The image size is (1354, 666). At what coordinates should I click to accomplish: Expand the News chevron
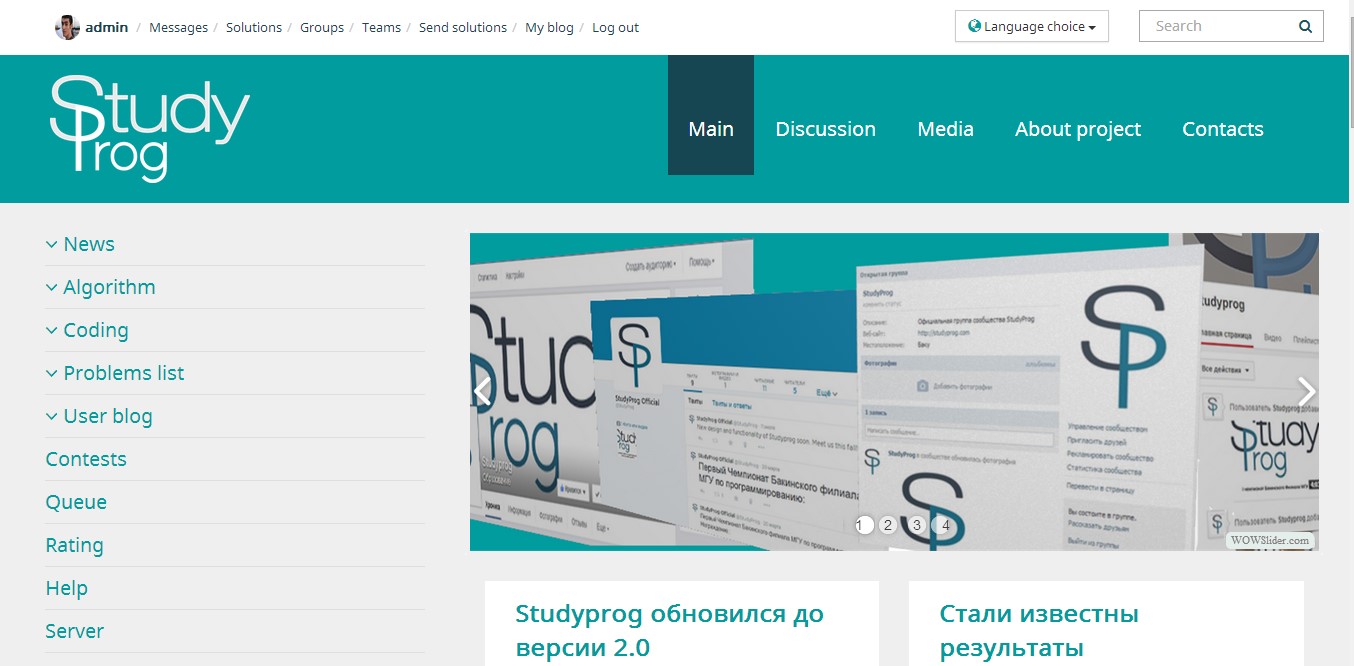[x=51, y=244]
